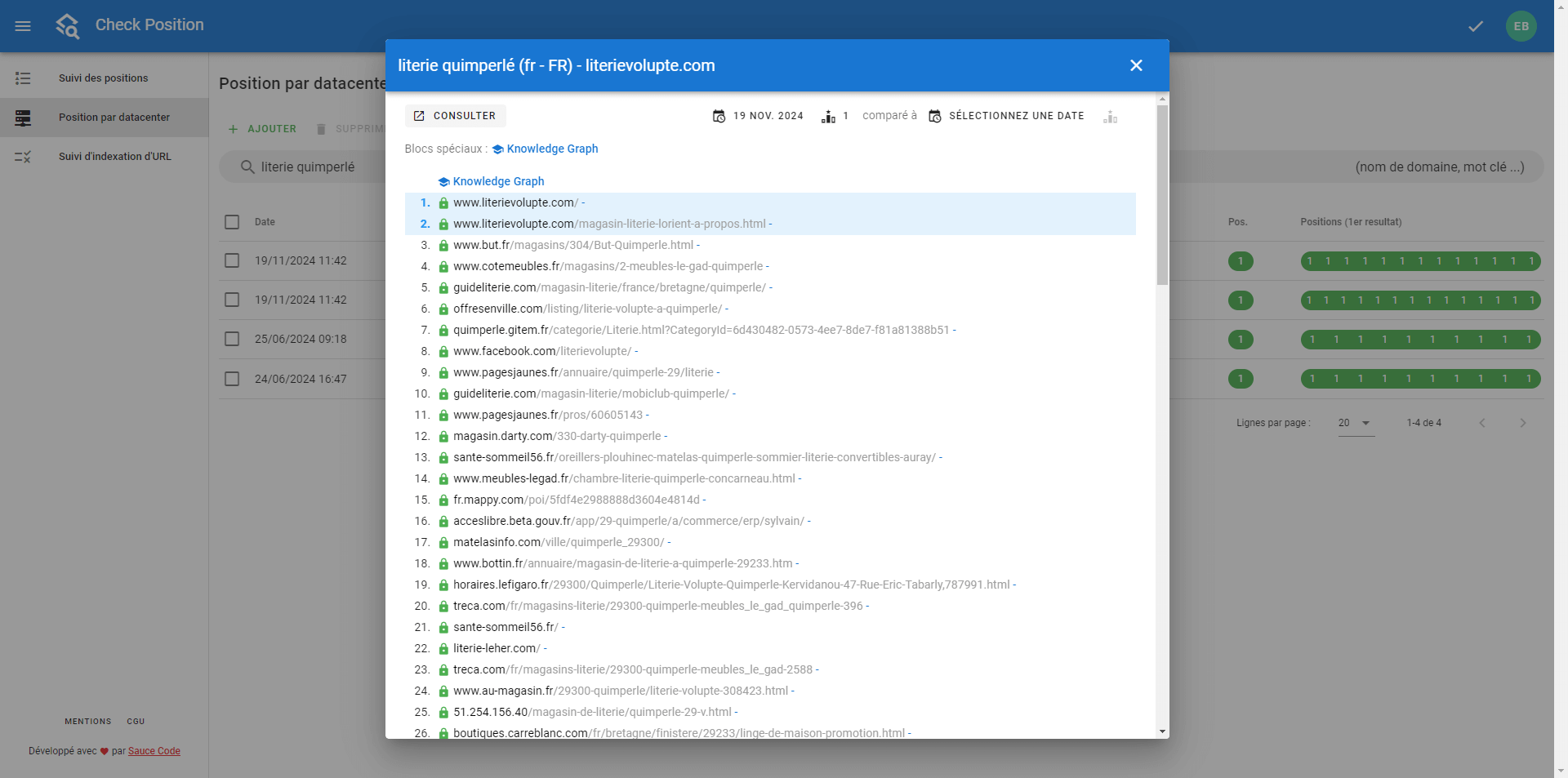1568x778 pixels.
Task: Click the search field literie quimperlé
Action: (307, 167)
